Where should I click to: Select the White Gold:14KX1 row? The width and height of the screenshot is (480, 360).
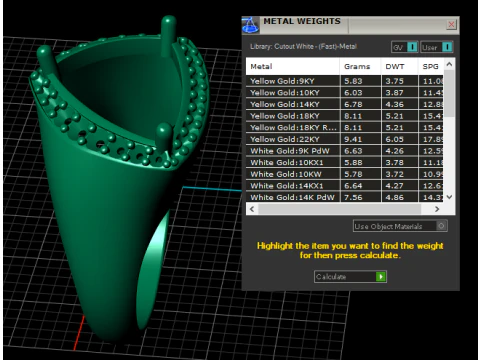pyautogui.click(x=345, y=186)
